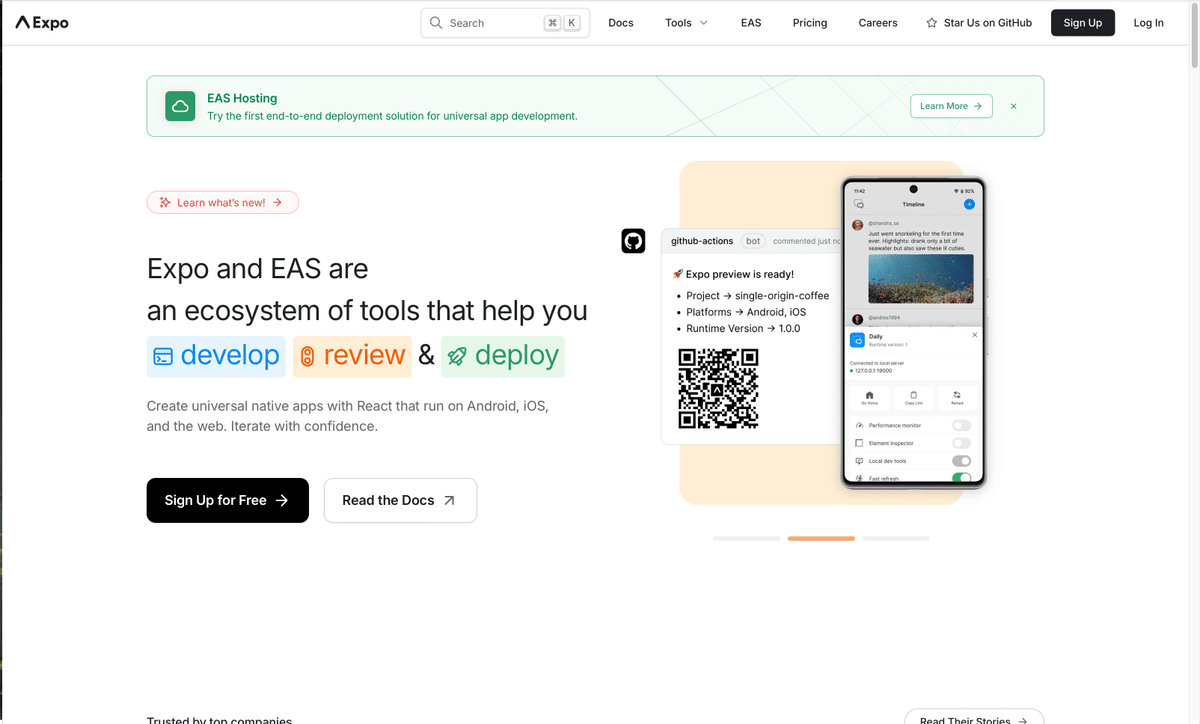Viewport: 1200px width, 724px height.
Task: Click the 'Platforms → Android, iOS' line
Action: pos(746,312)
